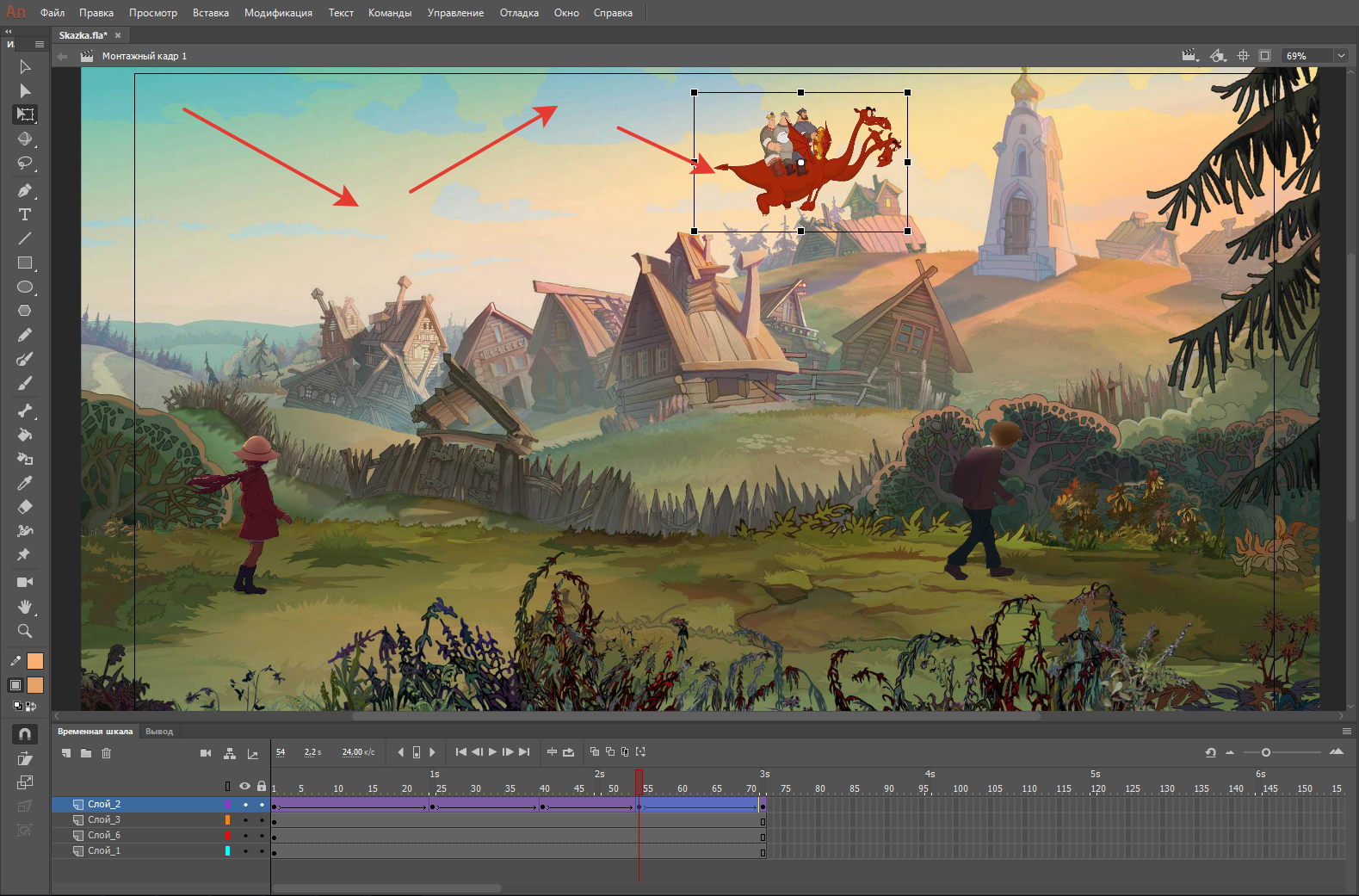This screenshot has width=1359, height=896.
Task: Select the Paint Bucket tool
Action: click(x=25, y=435)
